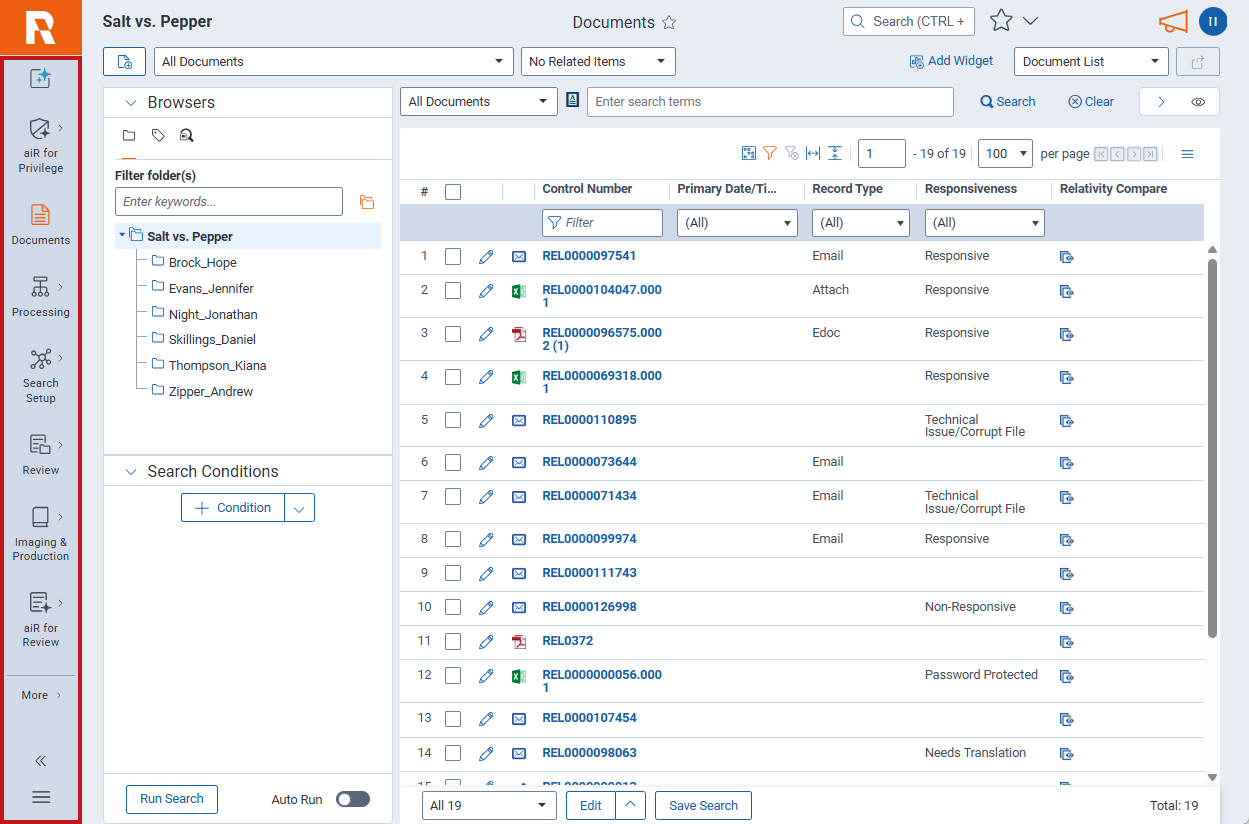The height and width of the screenshot is (824, 1249).
Task: Toggle the Auto Run switch
Action: [353, 799]
